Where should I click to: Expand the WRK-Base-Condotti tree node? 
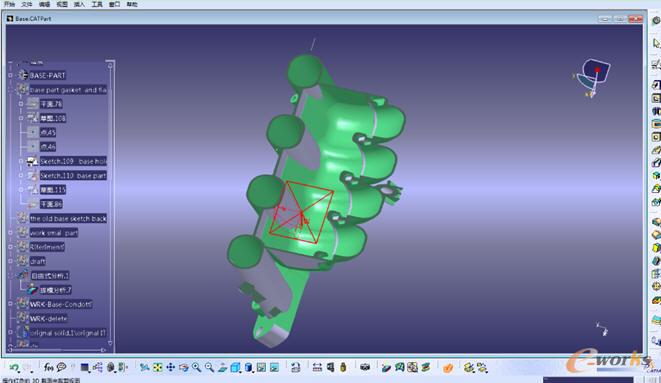click(x=11, y=304)
